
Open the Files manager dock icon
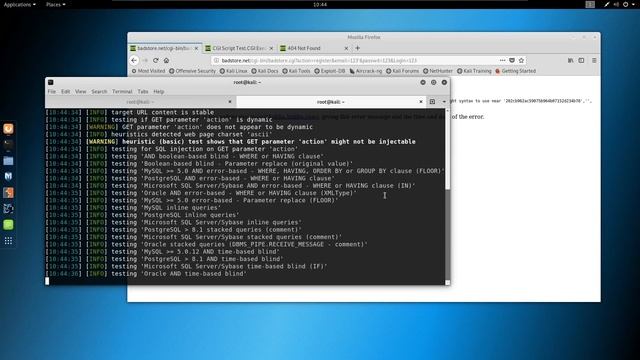8,161
